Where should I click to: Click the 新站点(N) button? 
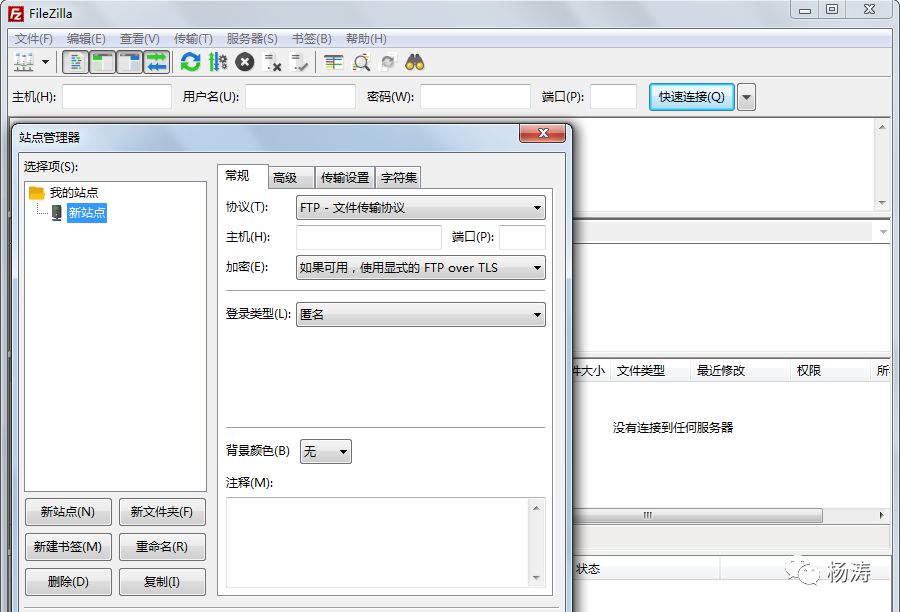tap(68, 512)
